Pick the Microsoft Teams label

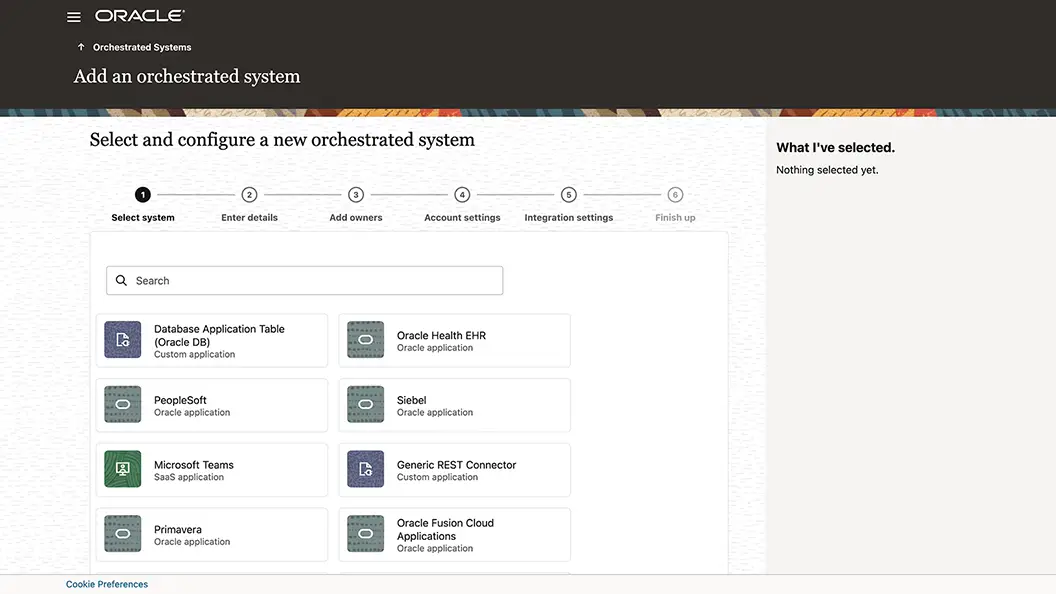[194, 465]
